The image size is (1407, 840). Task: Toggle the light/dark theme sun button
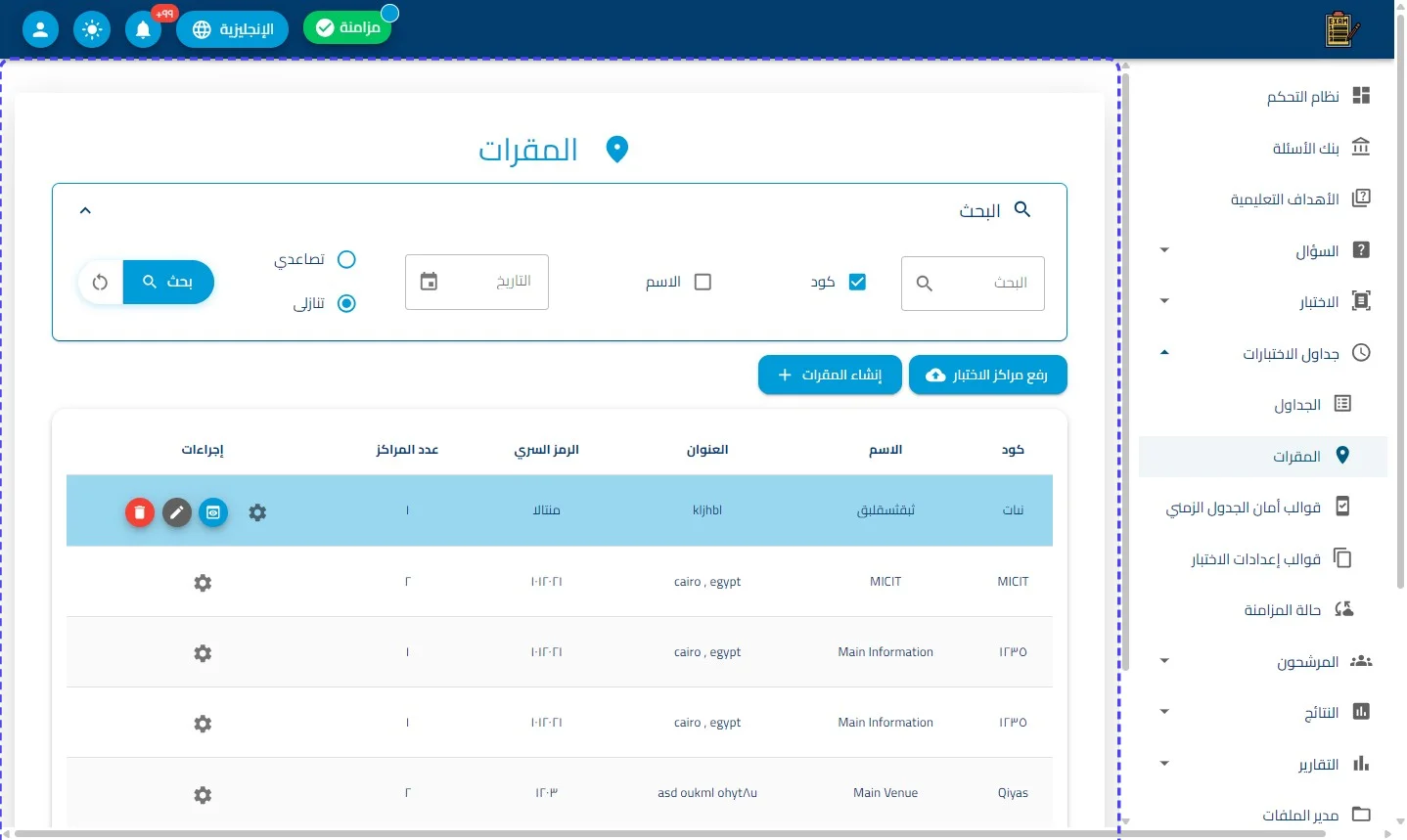coord(92,29)
